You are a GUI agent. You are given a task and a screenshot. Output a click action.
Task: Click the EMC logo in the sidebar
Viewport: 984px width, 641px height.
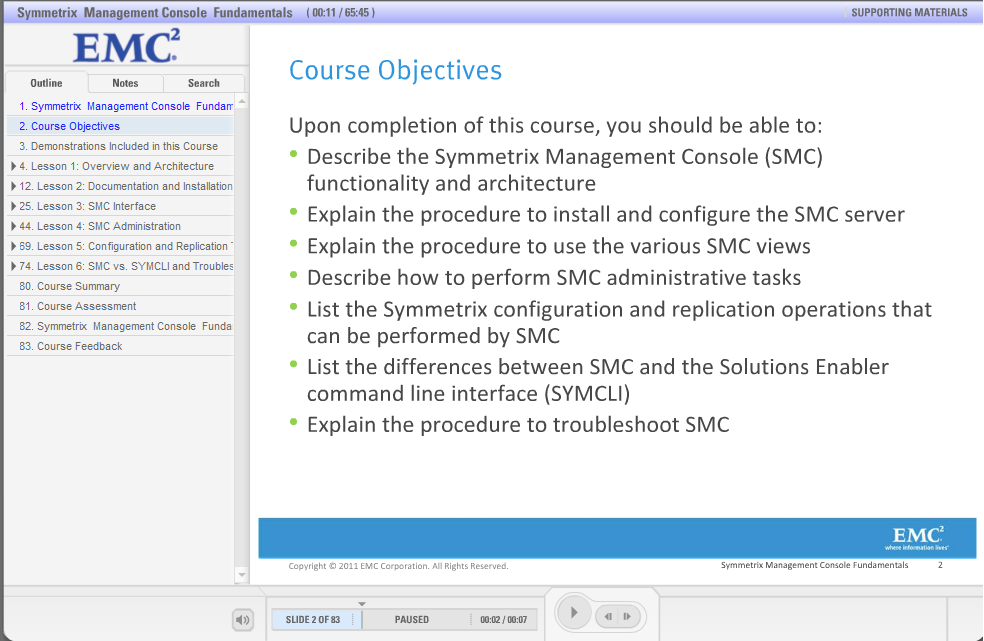click(126, 46)
